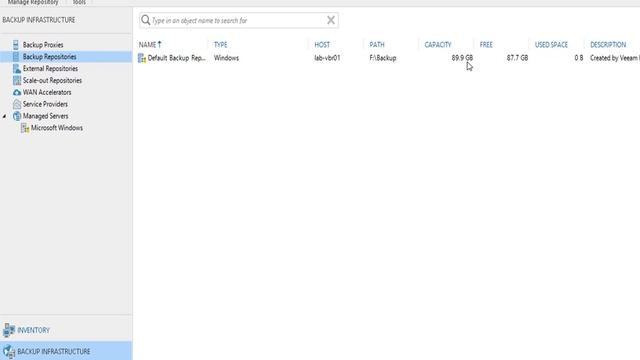Click the search magnifier icon
Screen dimensions: 640x360
[x=146, y=20]
